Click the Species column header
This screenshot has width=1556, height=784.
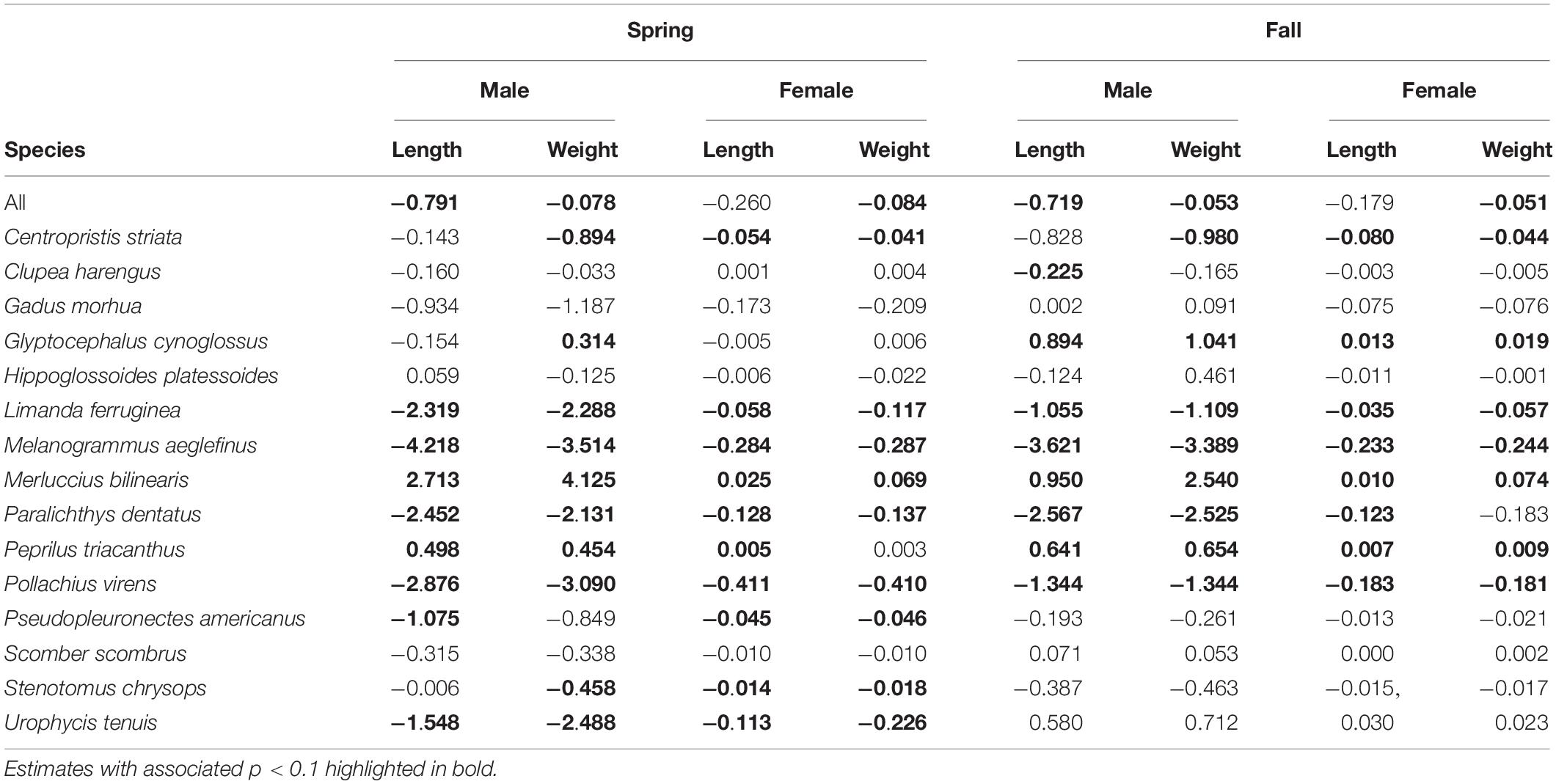pos(45,150)
